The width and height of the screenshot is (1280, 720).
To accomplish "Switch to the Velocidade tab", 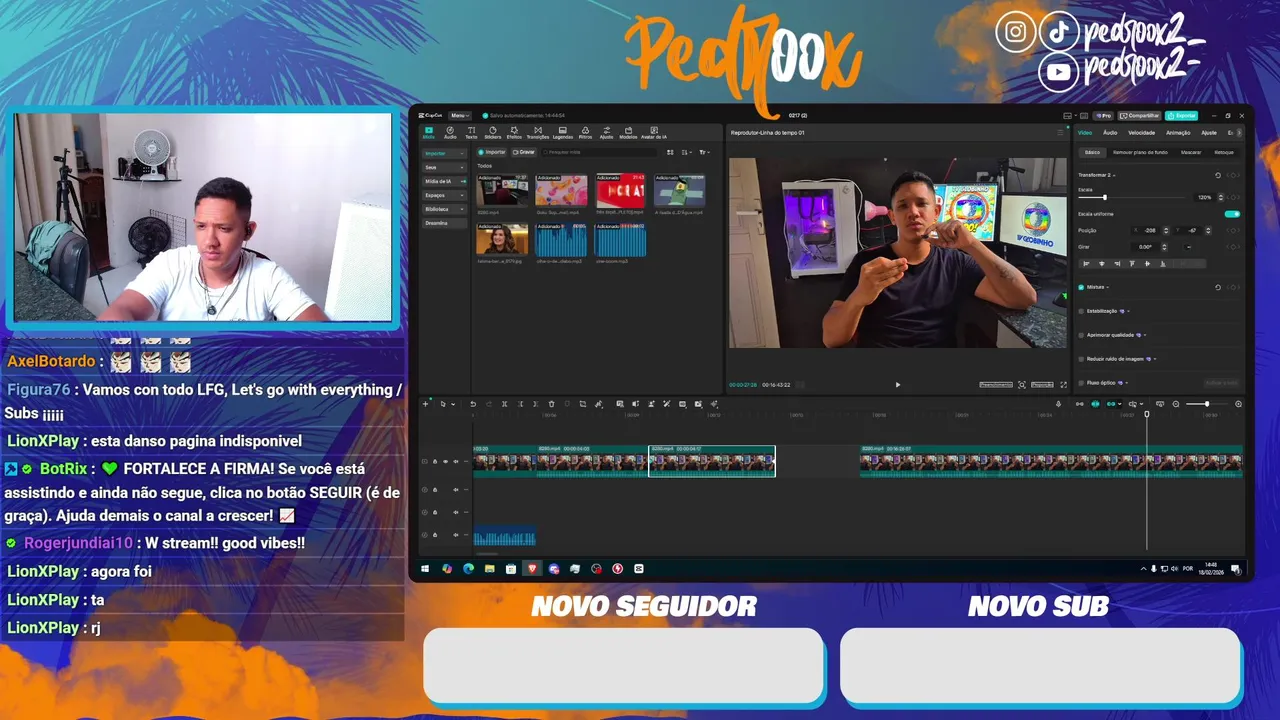I will [1141, 133].
